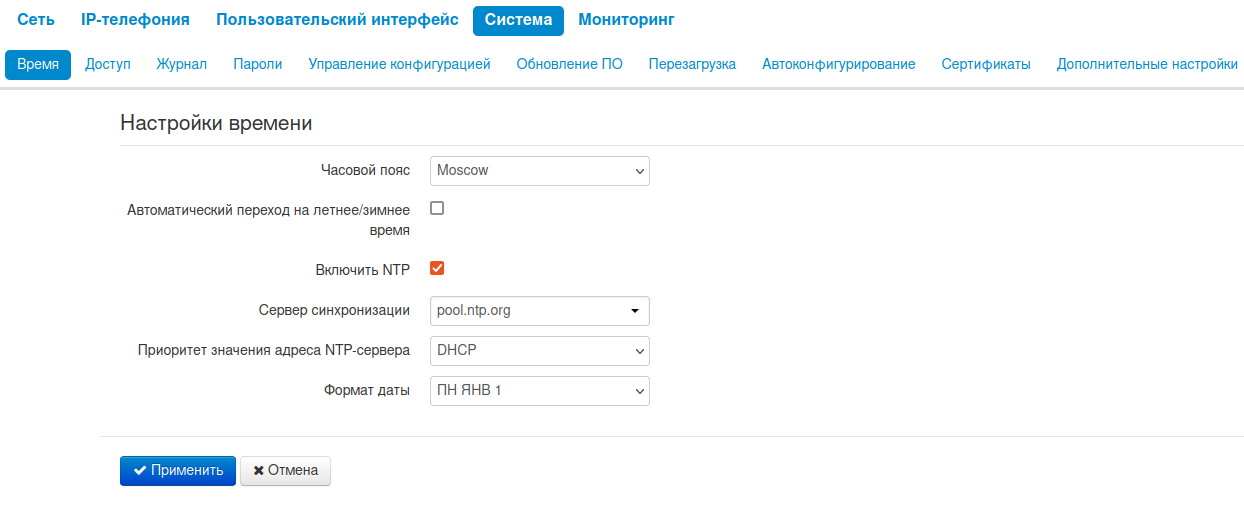Switch to the Пароли tab
Viewport: 1244px width, 505px height.
coord(258,64)
